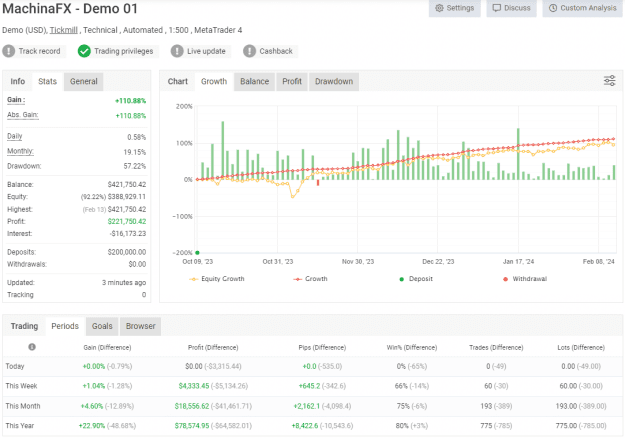Switch to the Browser tab

140,326
